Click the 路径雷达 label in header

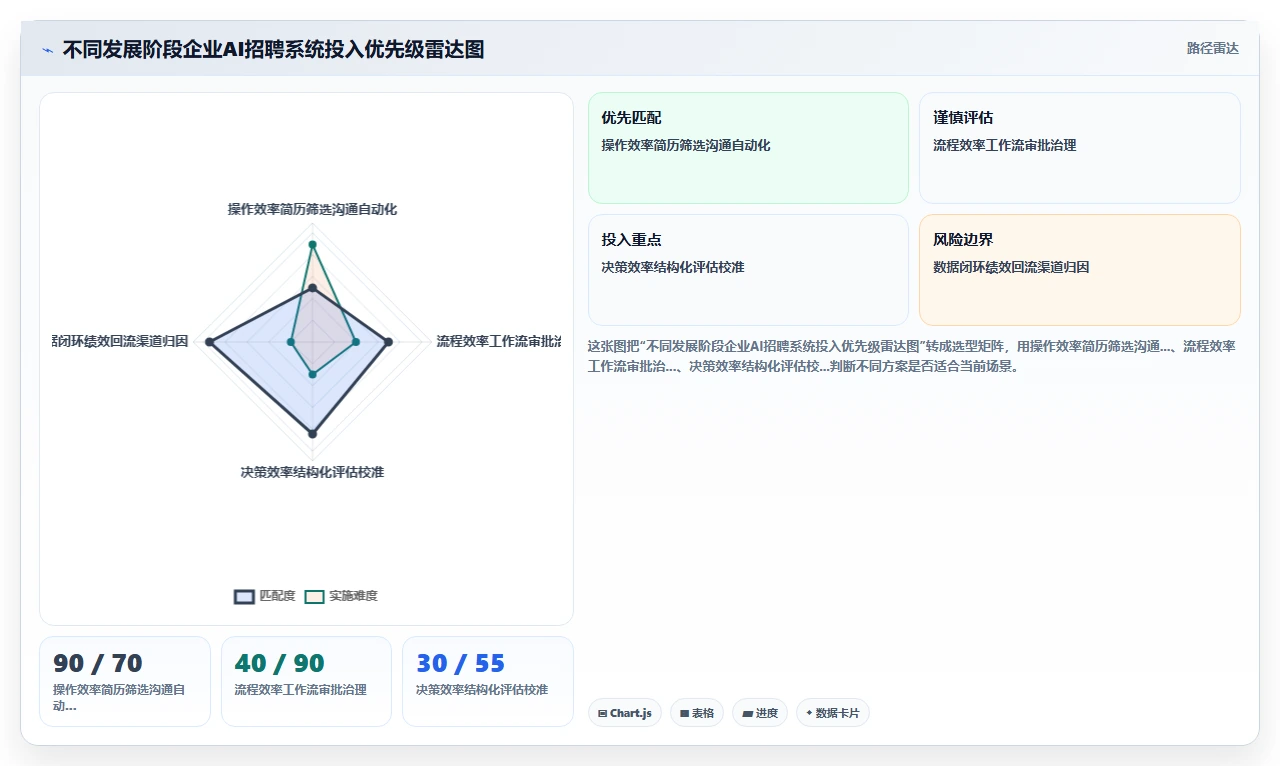pyautogui.click(x=1212, y=48)
